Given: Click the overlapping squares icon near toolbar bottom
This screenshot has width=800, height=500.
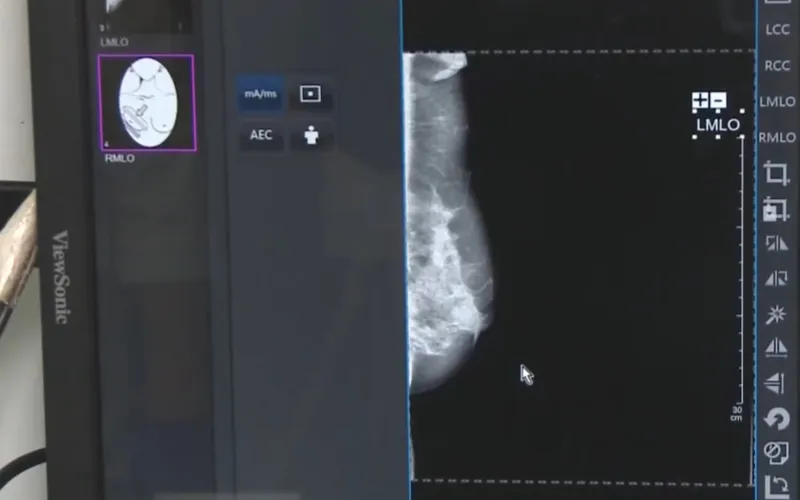Looking at the screenshot, I should click(776, 453).
